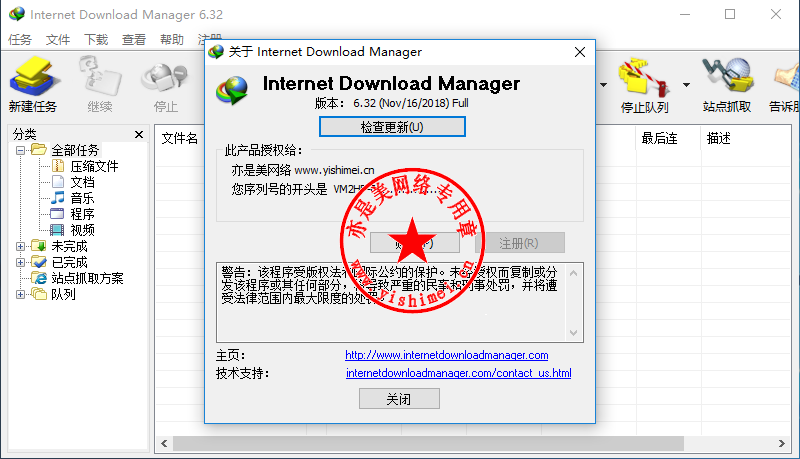
Task: Select the 已完成 category
Action: tap(69, 262)
